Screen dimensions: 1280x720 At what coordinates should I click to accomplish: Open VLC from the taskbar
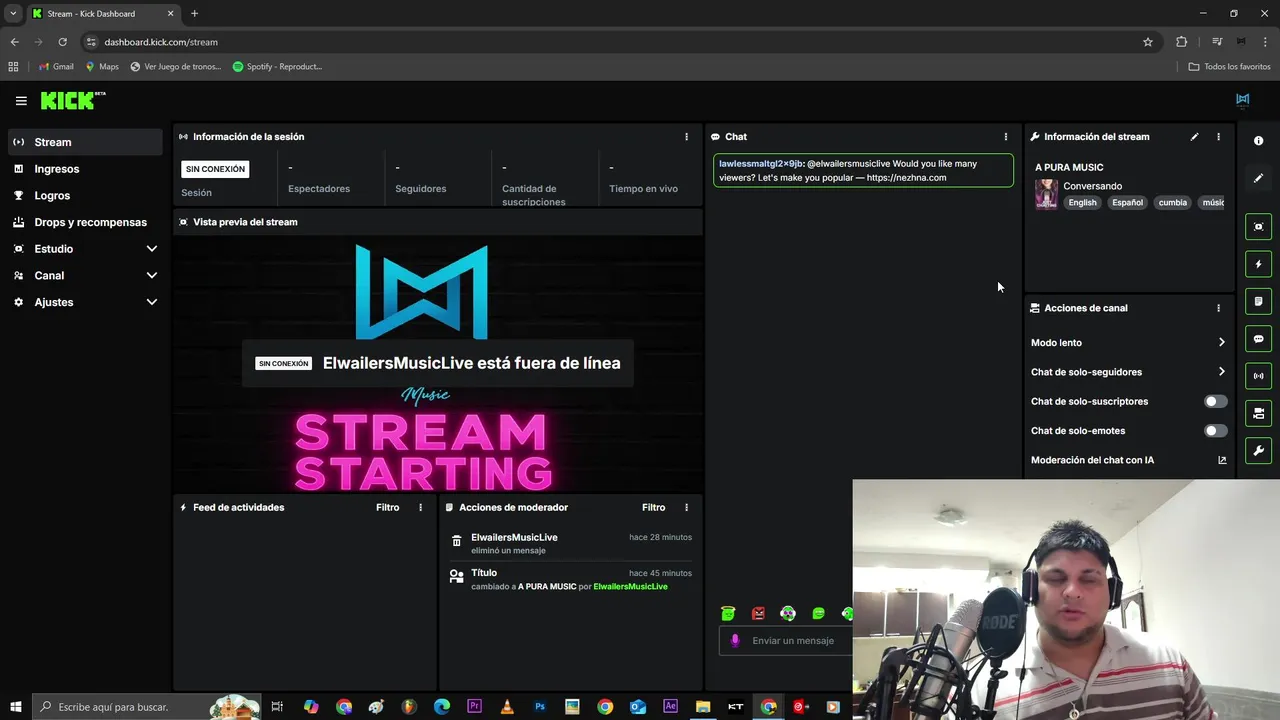click(x=507, y=707)
